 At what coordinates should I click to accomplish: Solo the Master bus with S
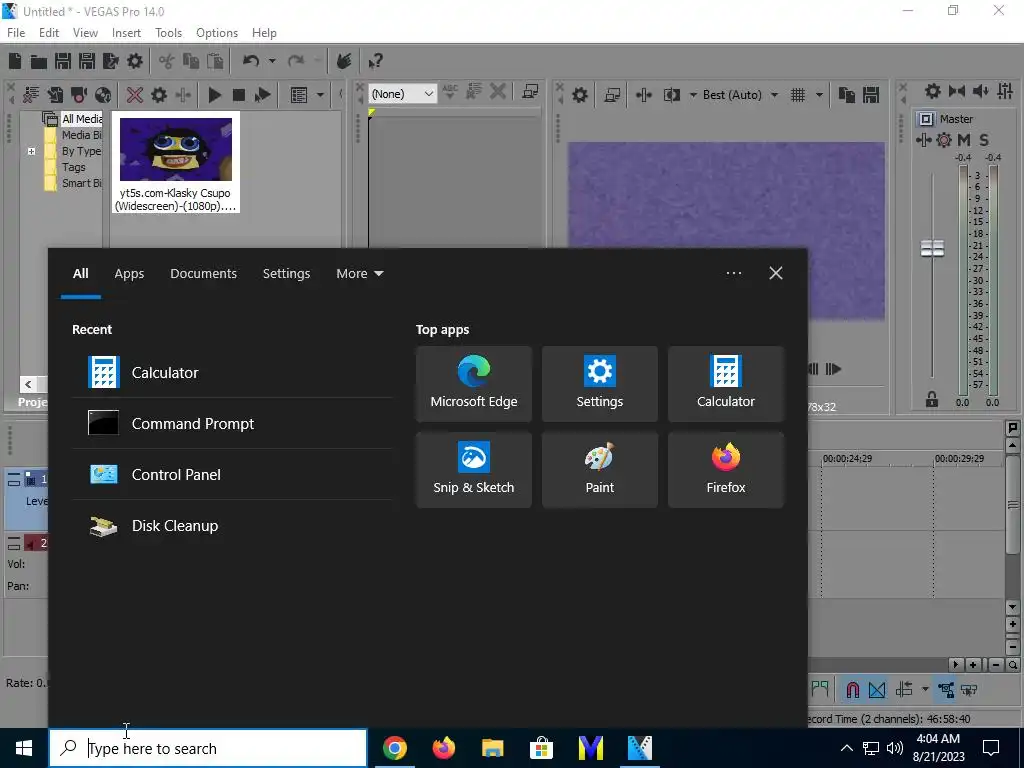point(984,140)
